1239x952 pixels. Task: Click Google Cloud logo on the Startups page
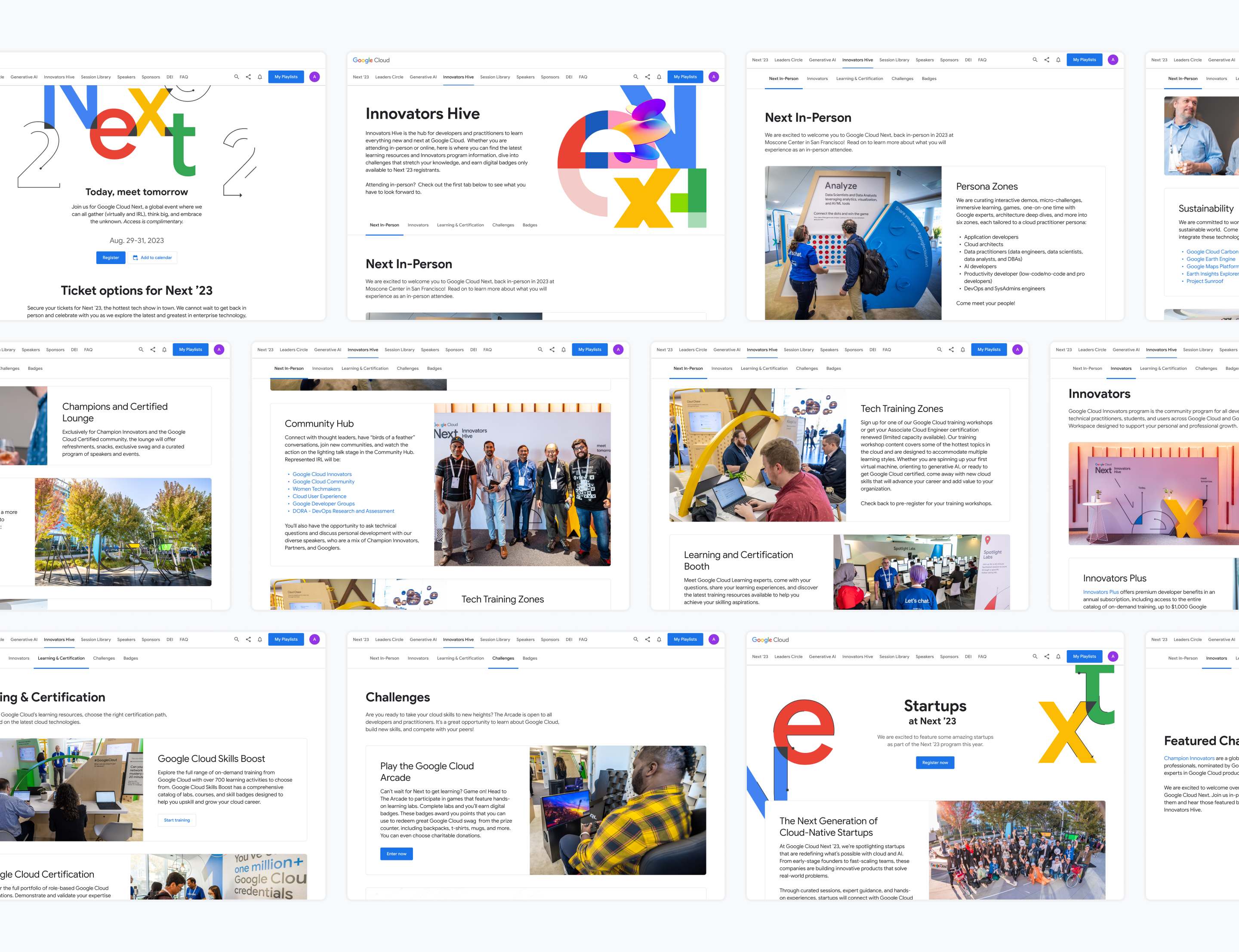click(770, 640)
